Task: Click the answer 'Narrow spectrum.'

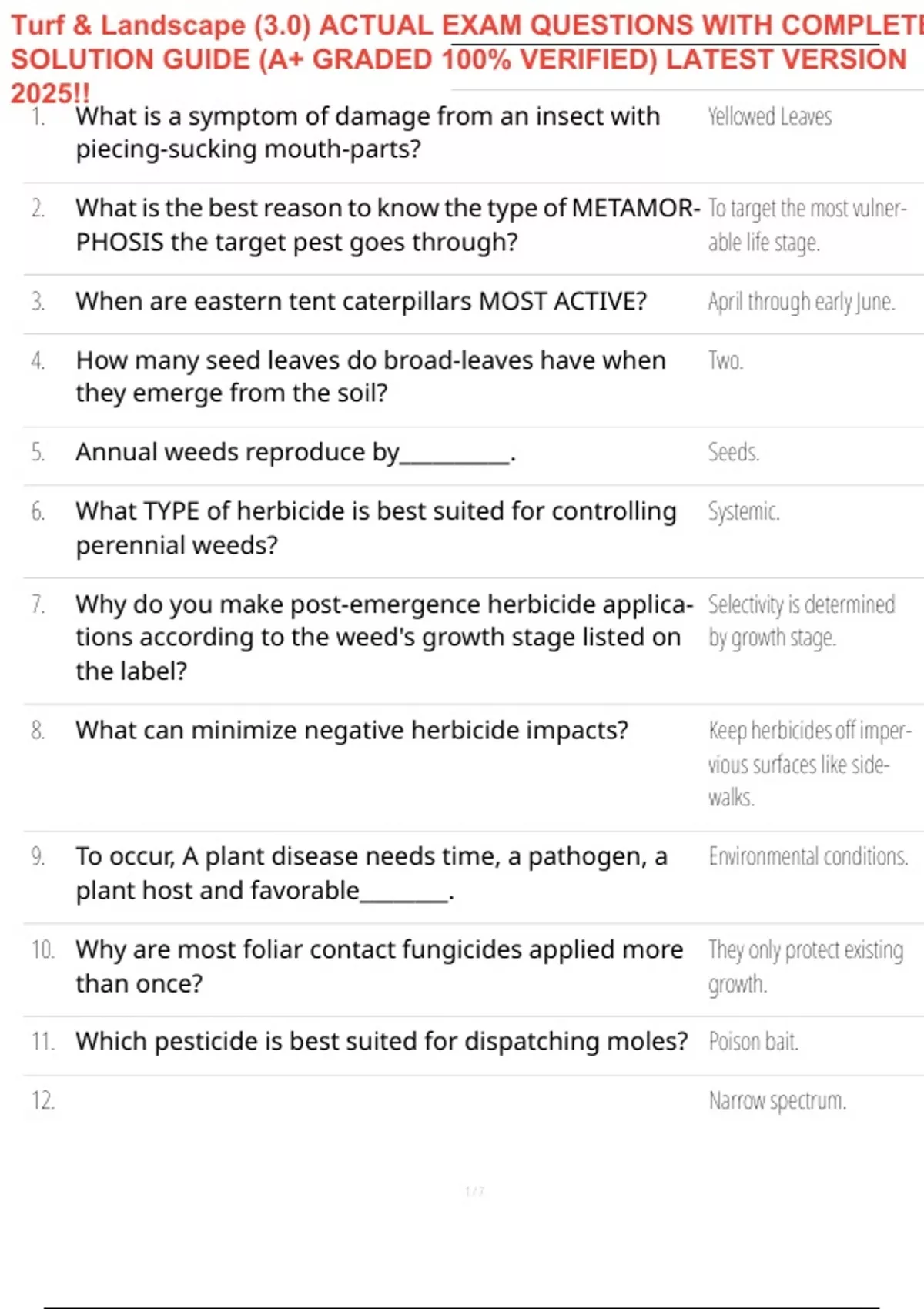Action: tap(778, 1101)
